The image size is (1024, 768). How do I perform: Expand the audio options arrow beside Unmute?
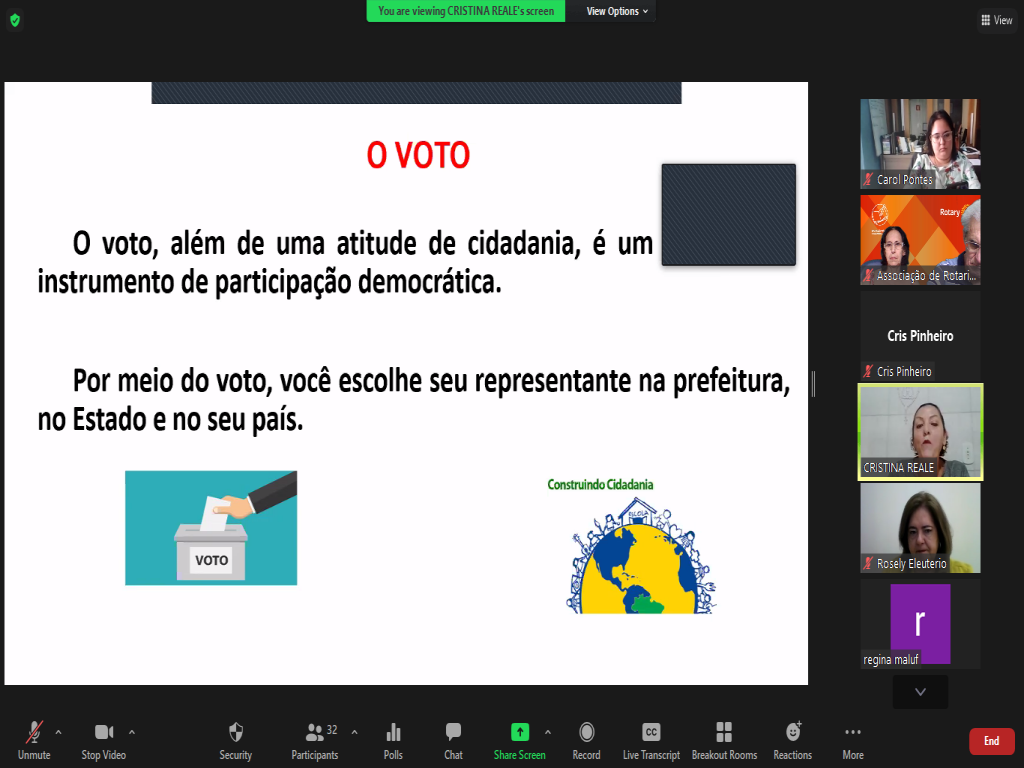[x=58, y=731]
